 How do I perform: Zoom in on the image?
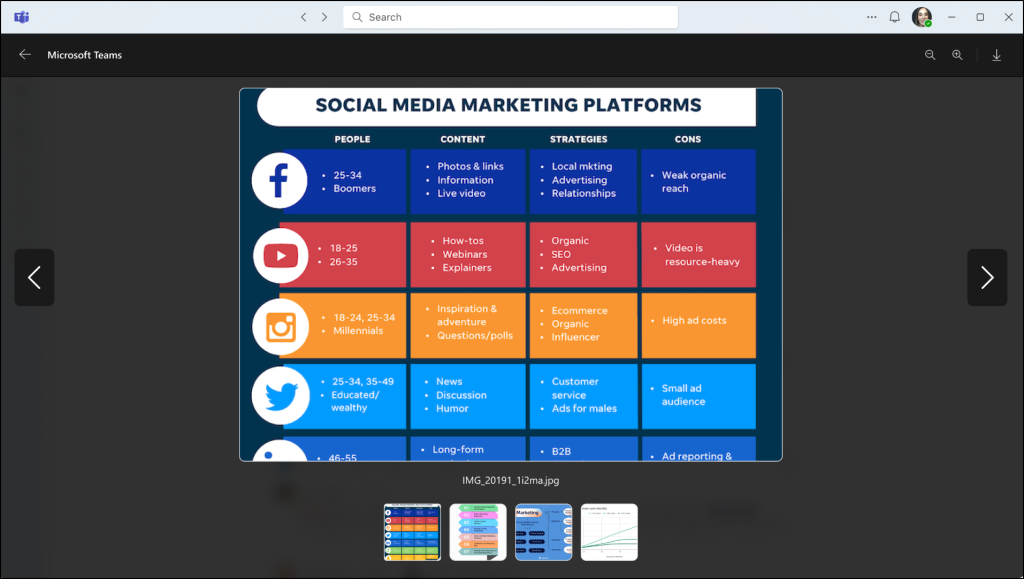(957, 55)
